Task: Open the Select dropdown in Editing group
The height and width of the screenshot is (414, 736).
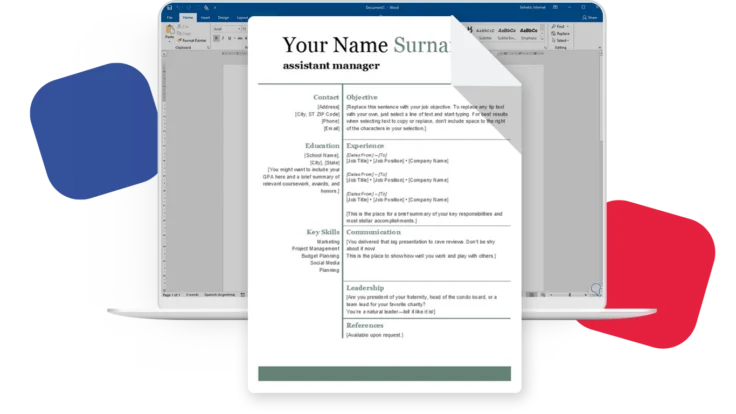Action: click(560, 40)
